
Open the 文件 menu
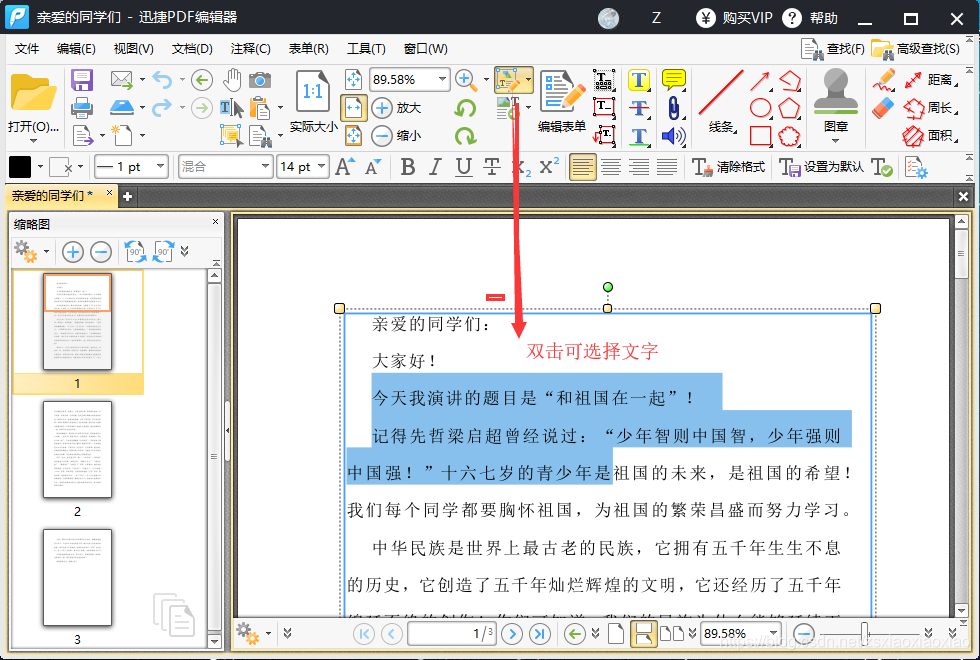[27, 49]
